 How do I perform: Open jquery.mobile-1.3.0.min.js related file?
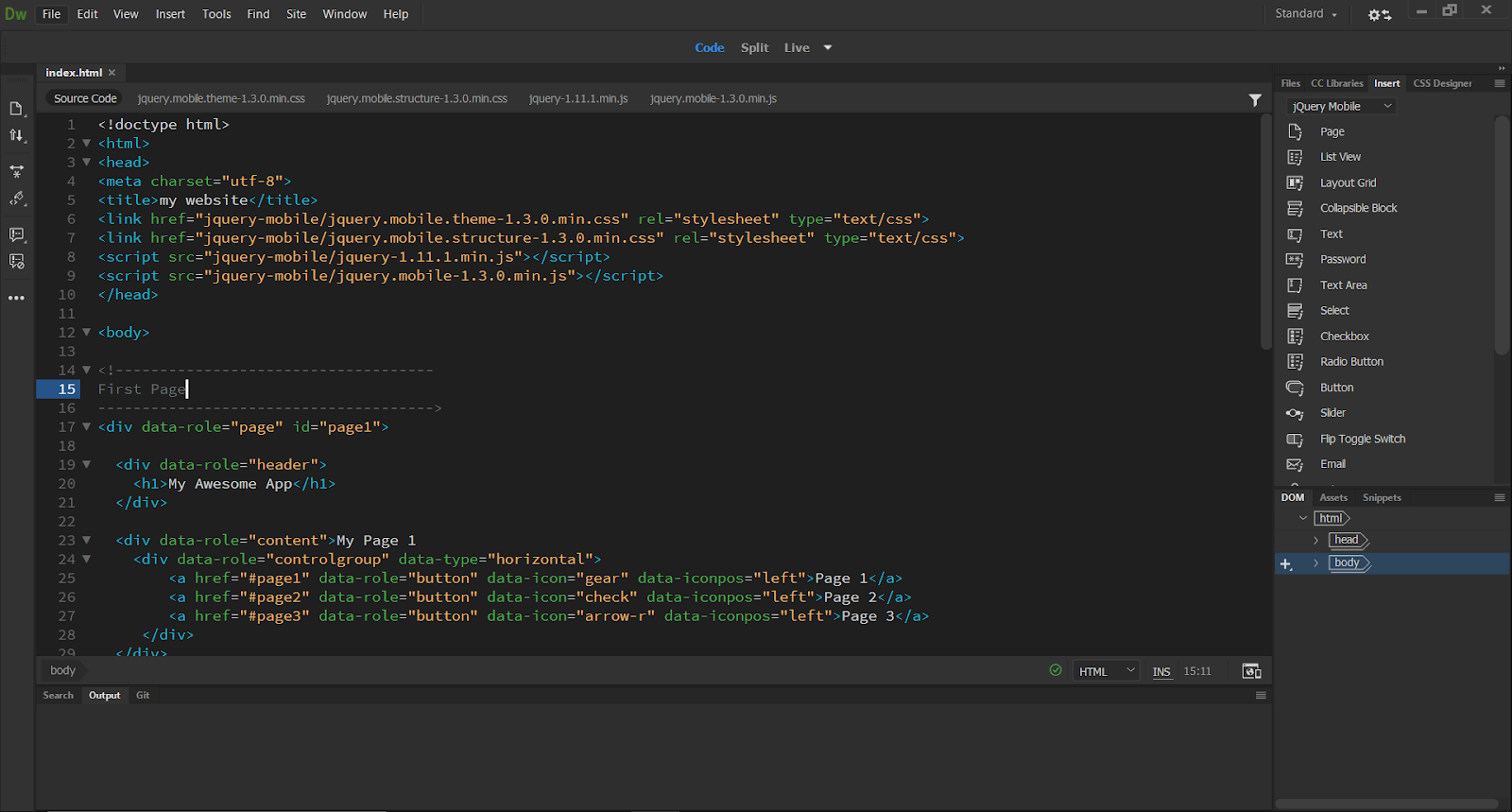pos(713,98)
